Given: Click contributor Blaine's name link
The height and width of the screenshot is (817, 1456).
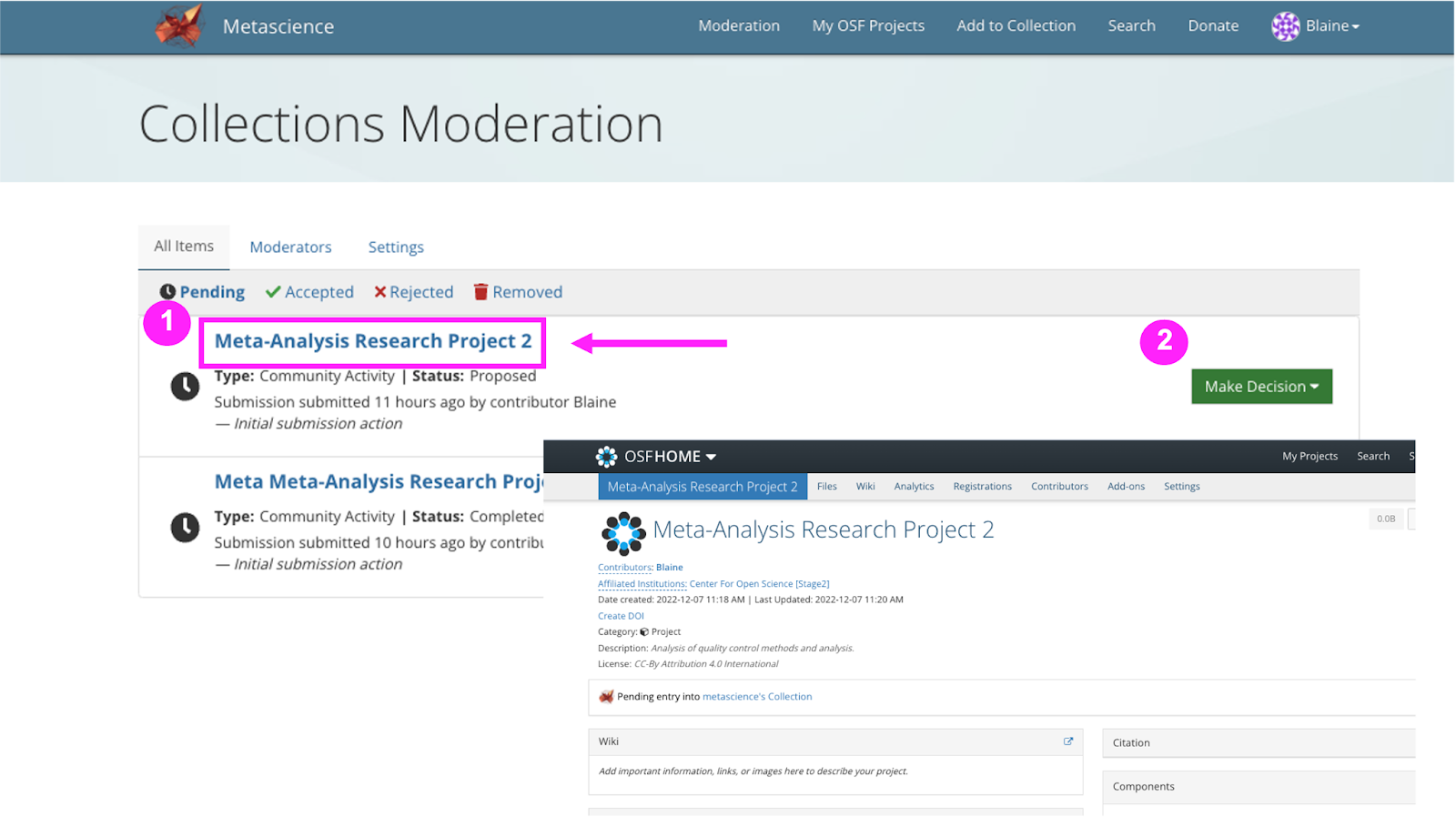Looking at the screenshot, I should click(x=669, y=568).
